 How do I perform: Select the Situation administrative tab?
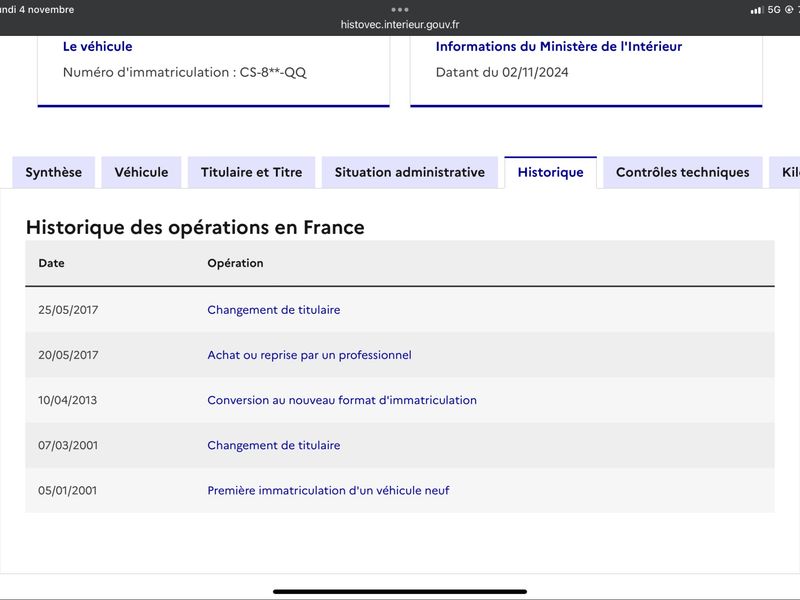coord(410,172)
